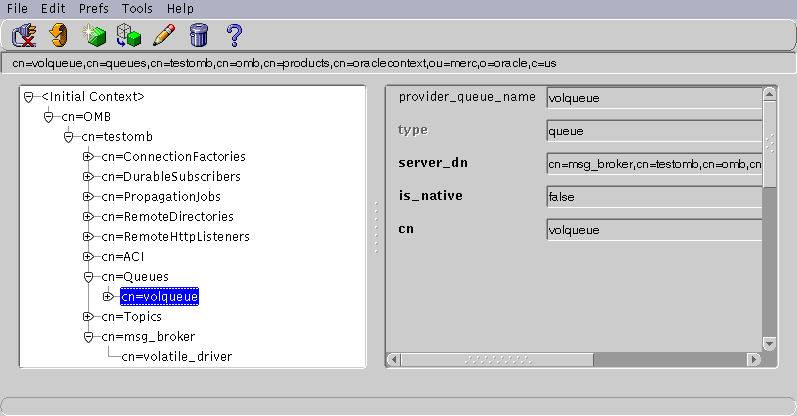Viewport: 797px width, 416px height.
Task: Open the Prefs menu
Action: [93, 8]
